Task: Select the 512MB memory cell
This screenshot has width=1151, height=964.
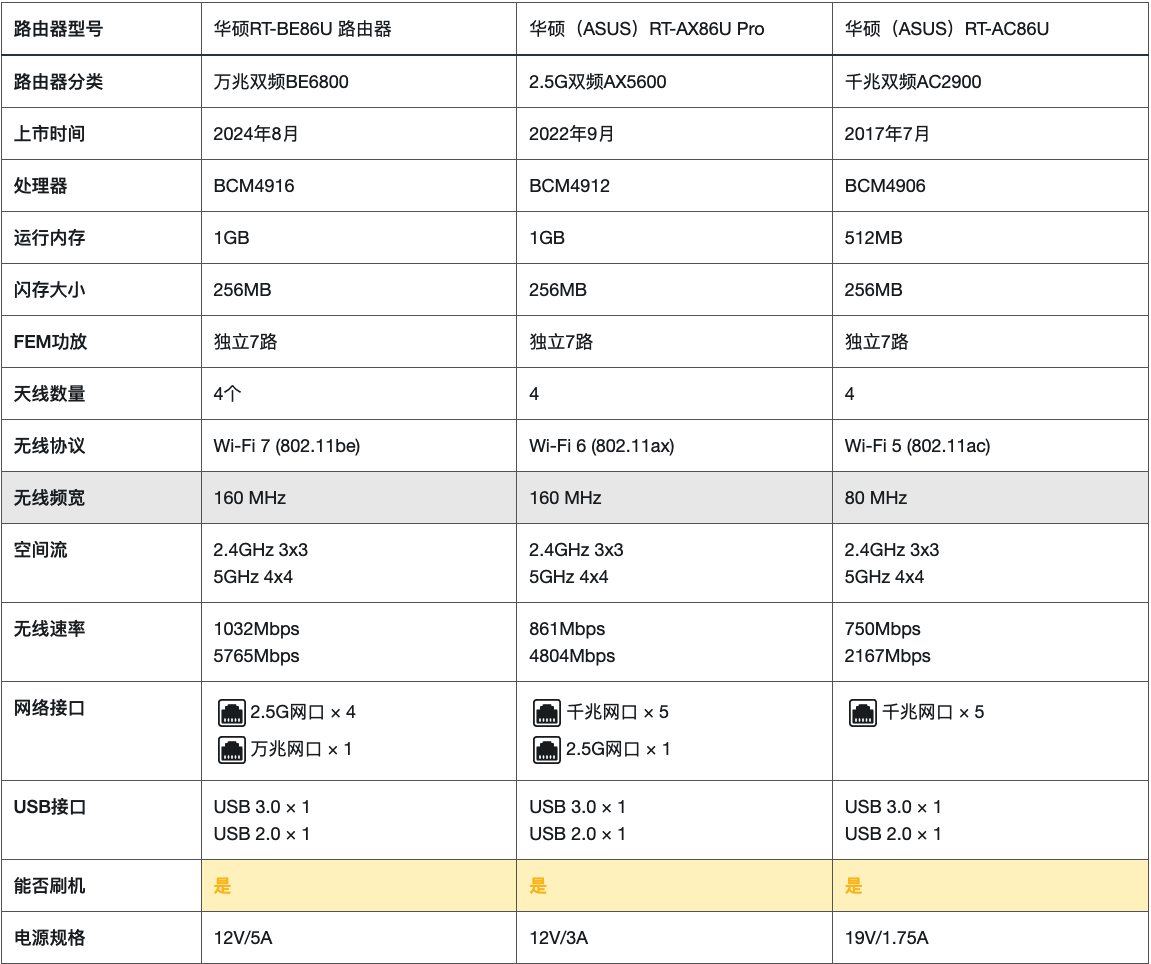Action: [873, 238]
